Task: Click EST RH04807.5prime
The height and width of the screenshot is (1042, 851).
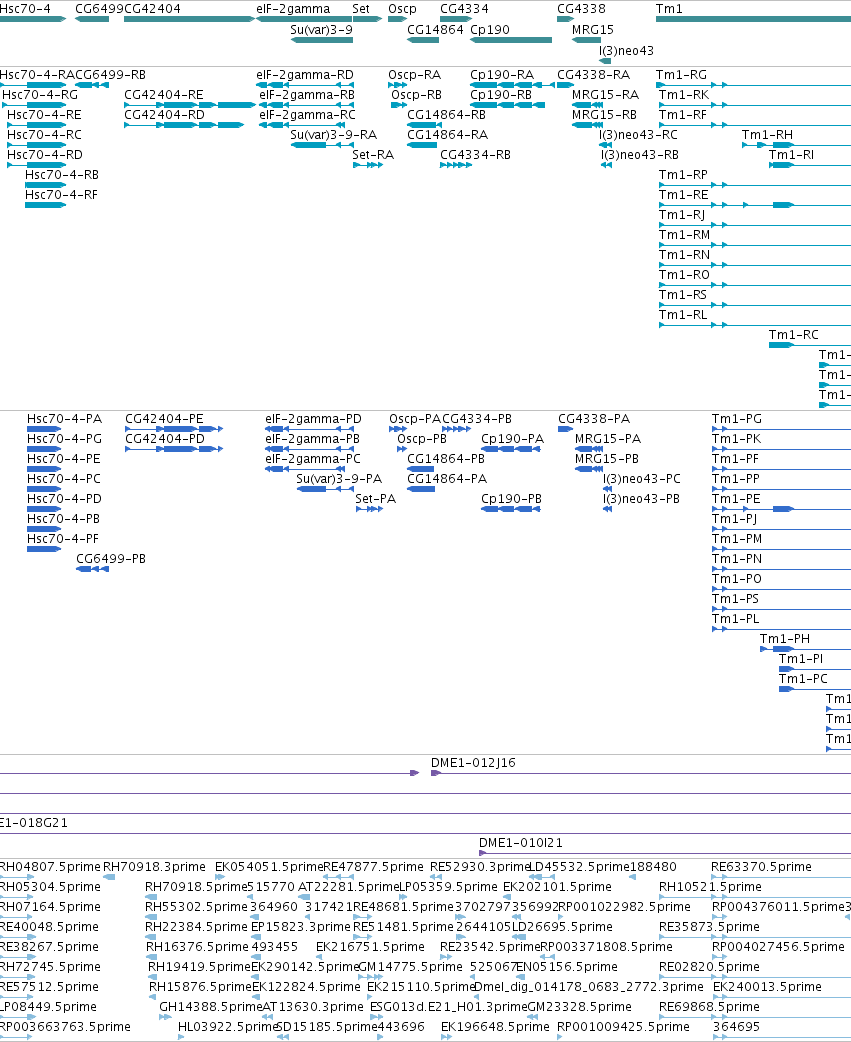Action: 49,867
